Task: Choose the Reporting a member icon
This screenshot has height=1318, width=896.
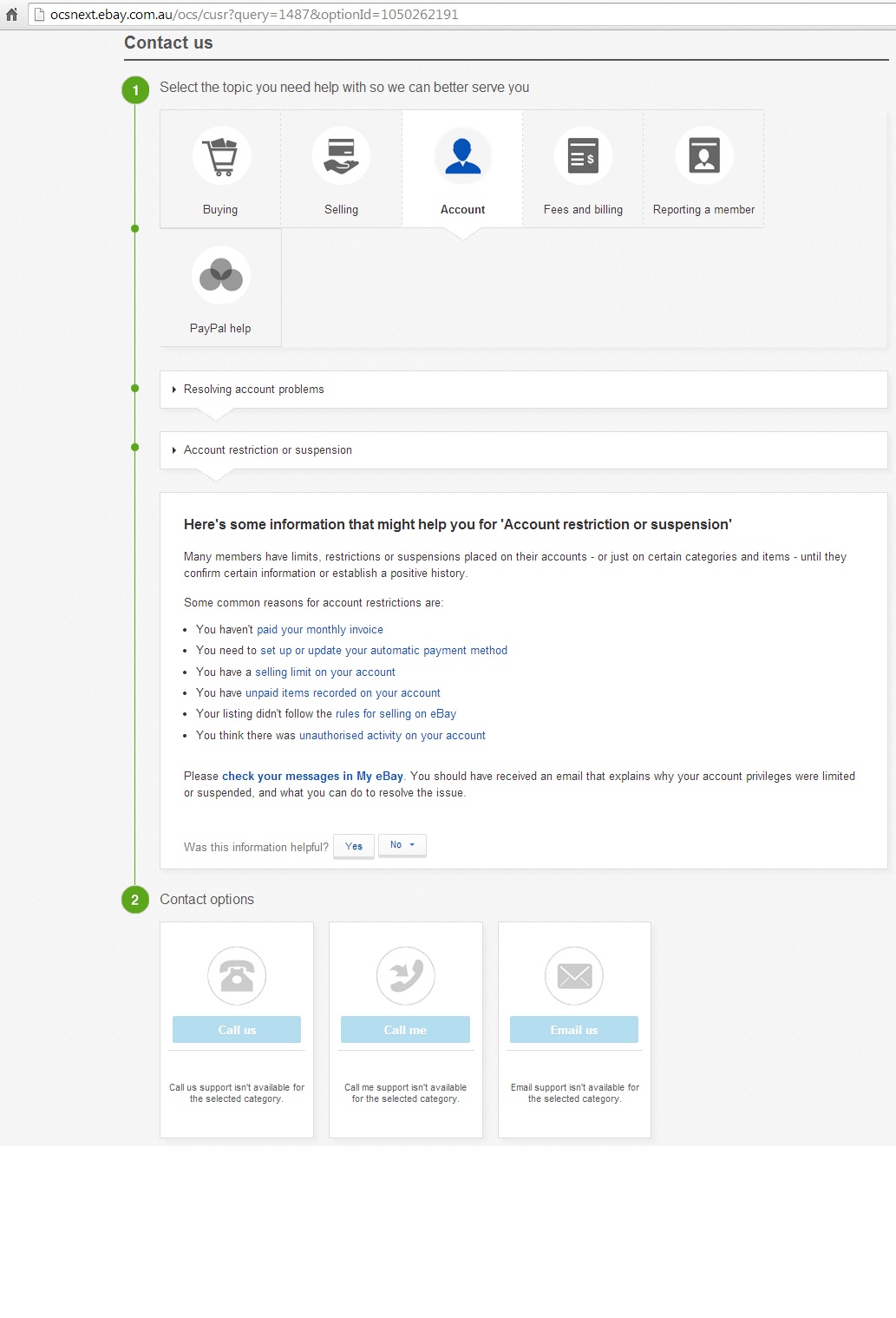Action: coord(703,156)
